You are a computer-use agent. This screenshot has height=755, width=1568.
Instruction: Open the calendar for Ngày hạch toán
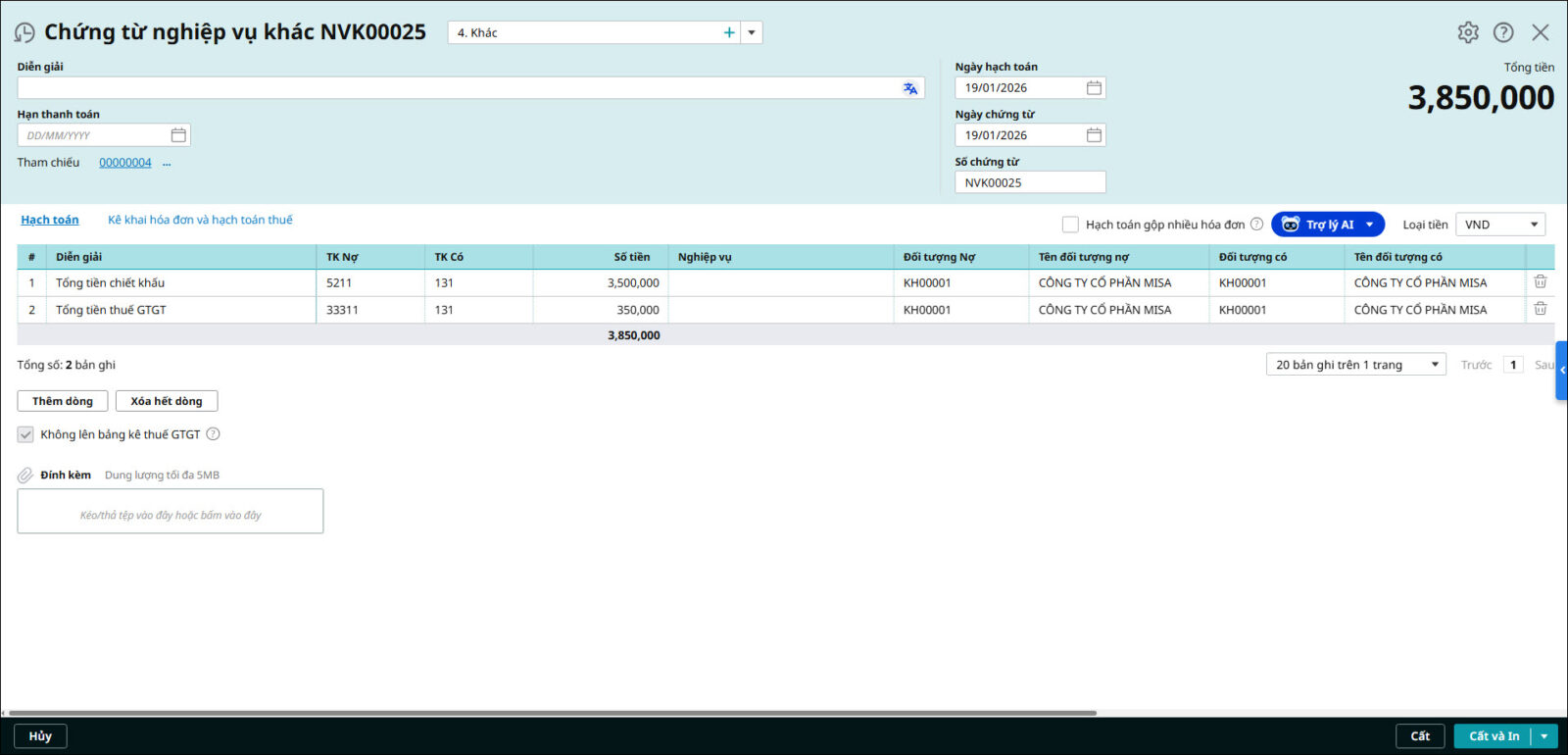point(1094,88)
